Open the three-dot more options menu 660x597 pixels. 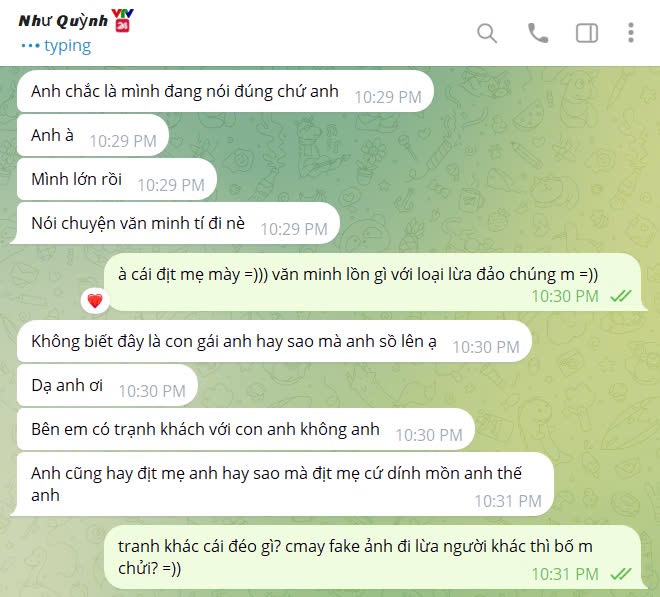point(631,33)
